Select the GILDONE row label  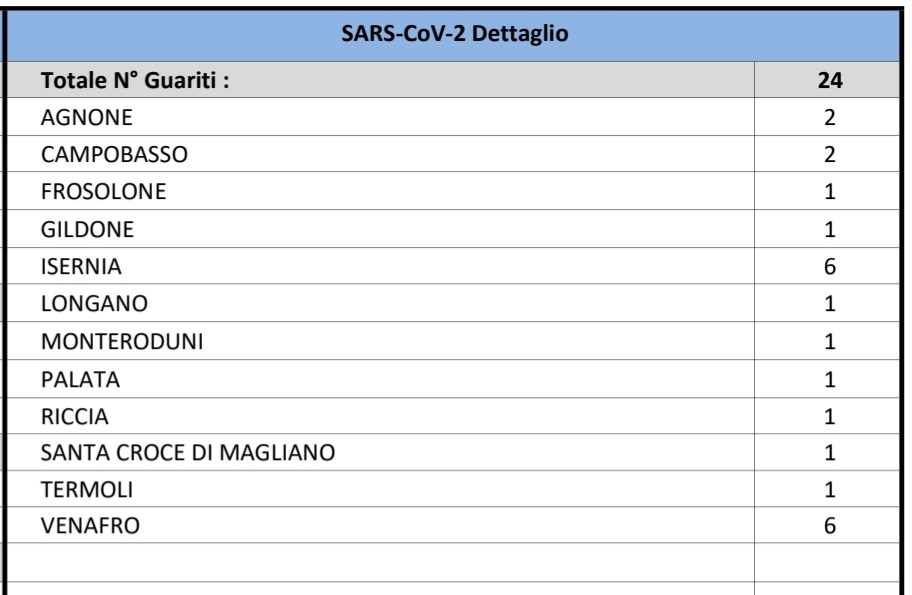(87, 230)
